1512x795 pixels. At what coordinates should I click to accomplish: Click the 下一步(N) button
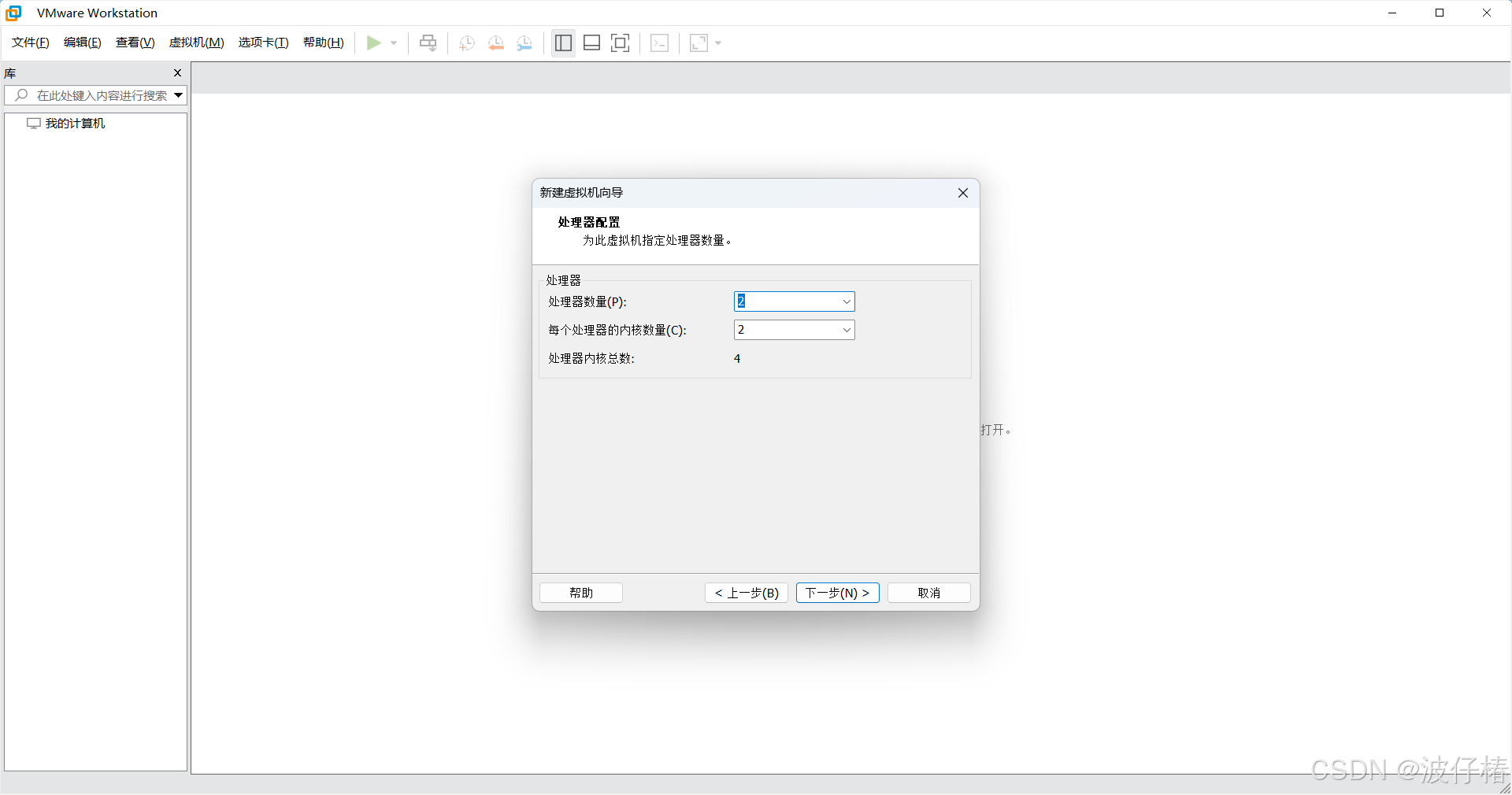(x=837, y=593)
